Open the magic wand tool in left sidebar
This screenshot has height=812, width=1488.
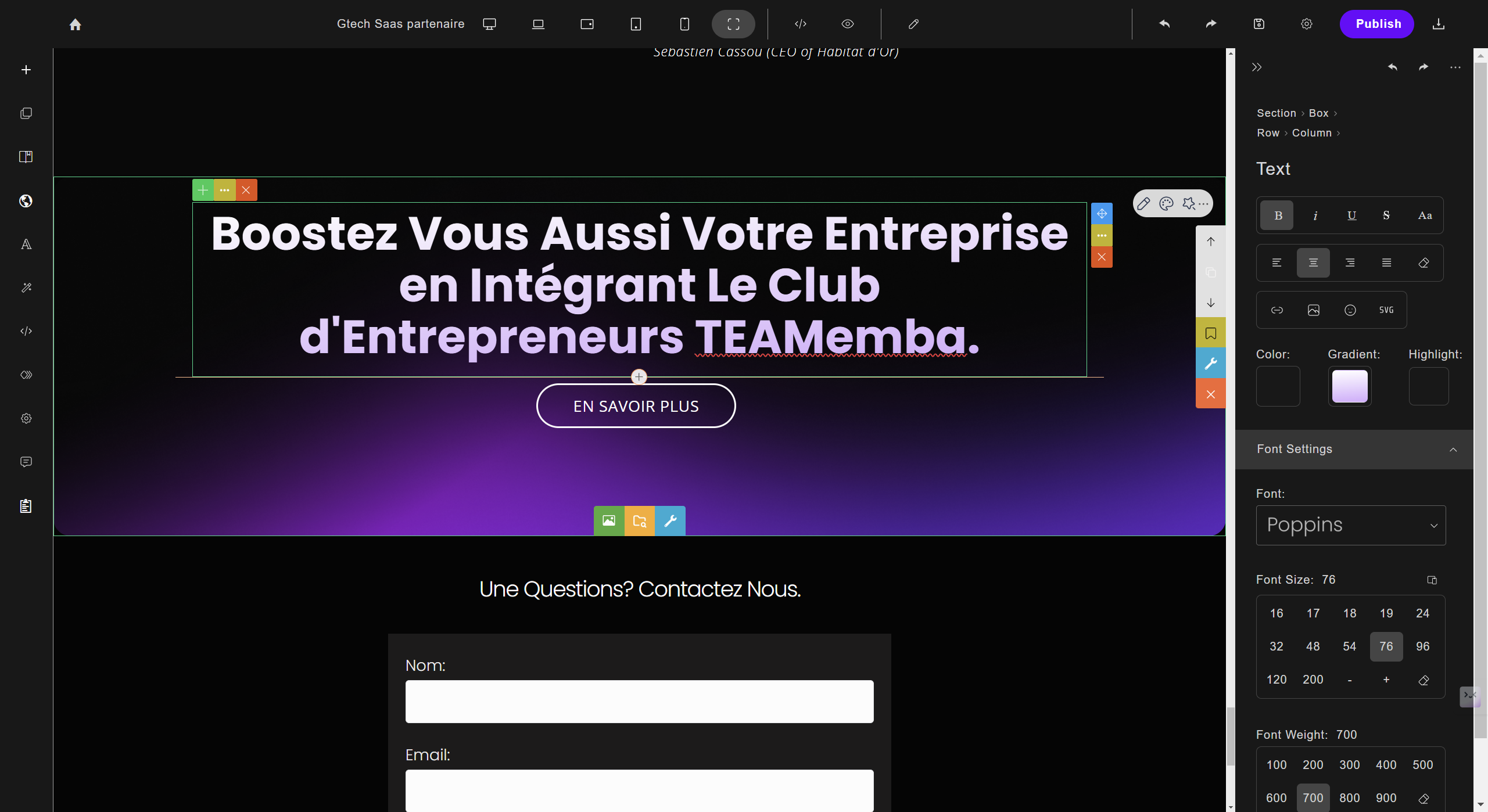26,288
